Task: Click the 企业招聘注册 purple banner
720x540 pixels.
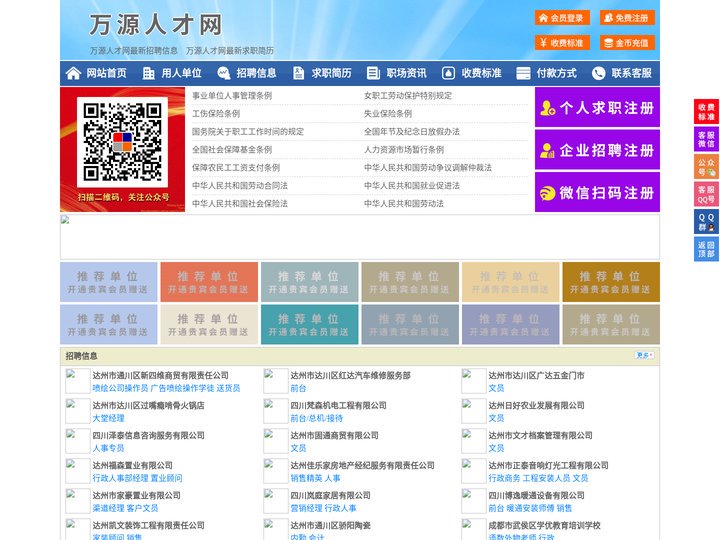Action: (597, 150)
